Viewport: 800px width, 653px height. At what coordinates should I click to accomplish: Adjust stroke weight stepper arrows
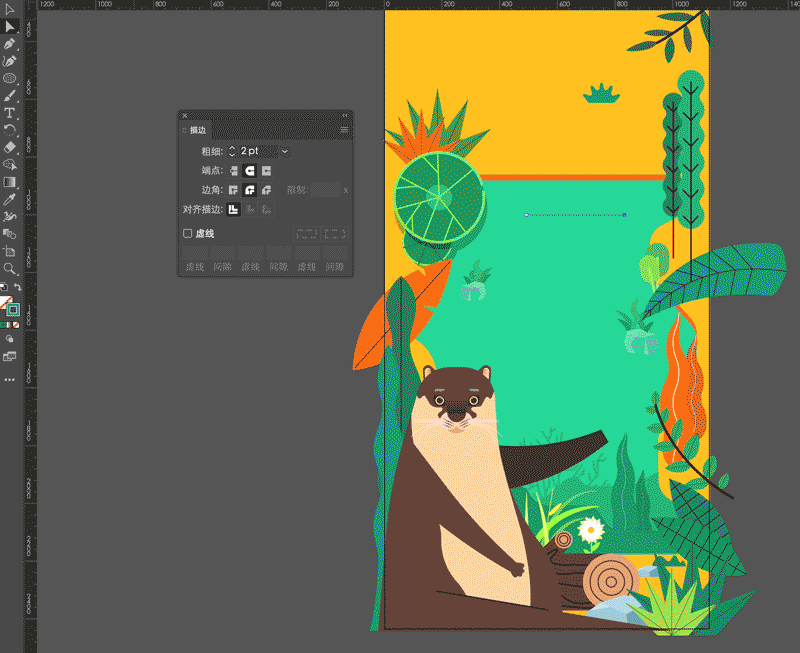pos(232,151)
